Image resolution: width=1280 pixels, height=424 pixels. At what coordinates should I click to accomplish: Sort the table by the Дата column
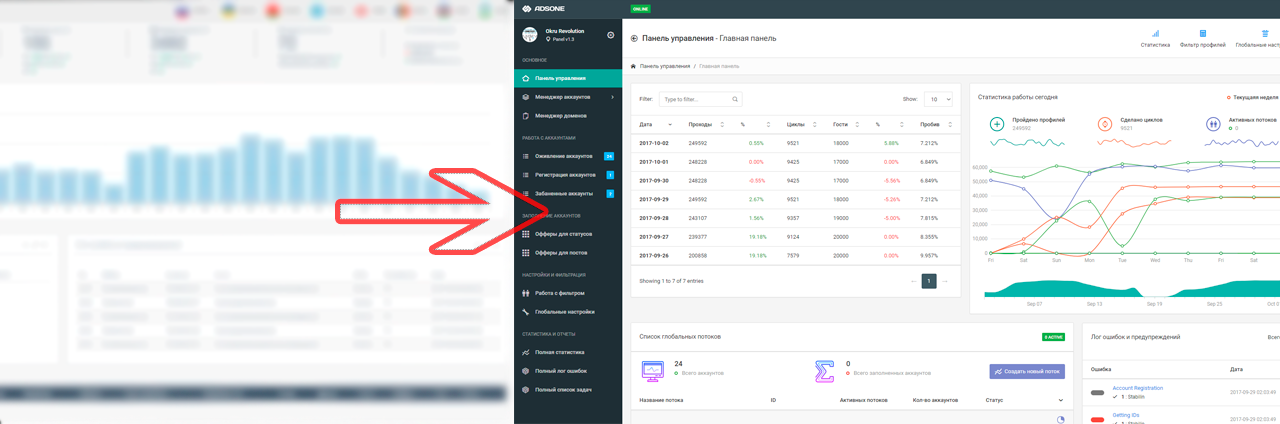click(x=658, y=124)
